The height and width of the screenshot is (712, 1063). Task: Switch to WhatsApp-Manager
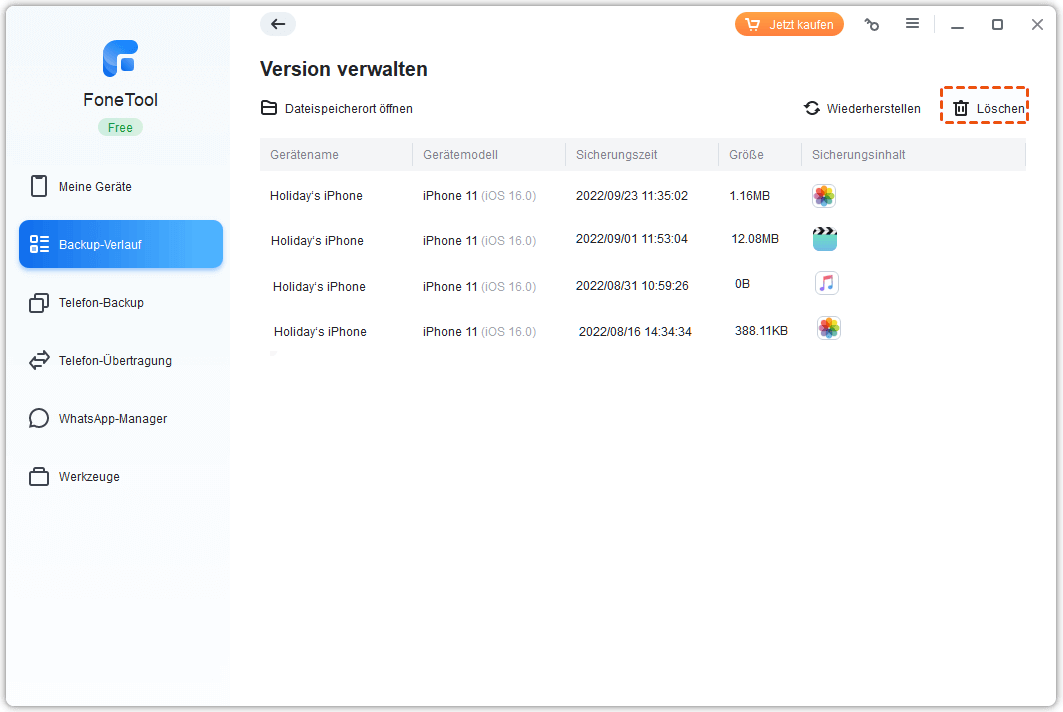[112, 419]
